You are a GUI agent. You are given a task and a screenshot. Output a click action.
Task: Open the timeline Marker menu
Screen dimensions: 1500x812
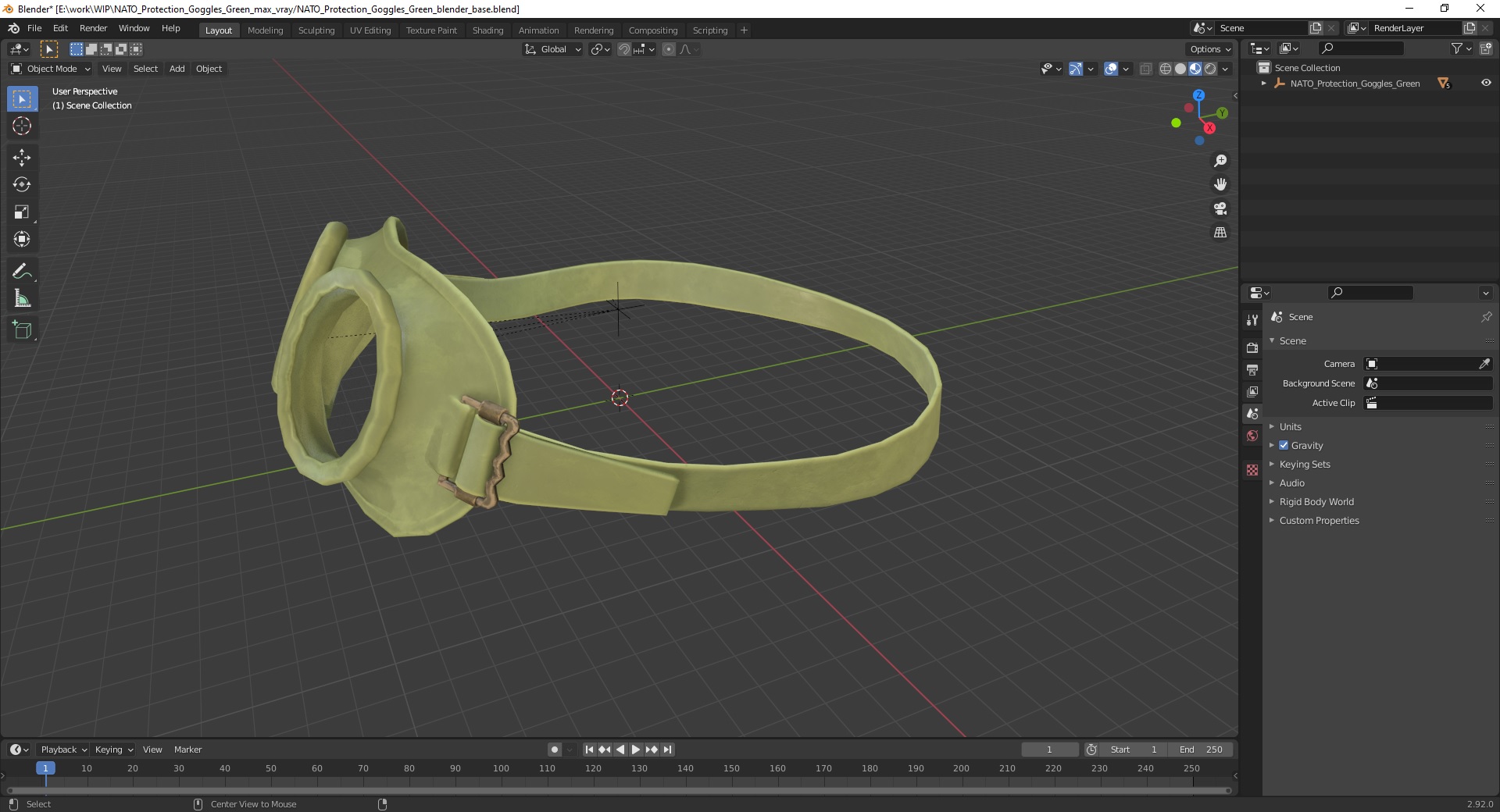coord(187,750)
